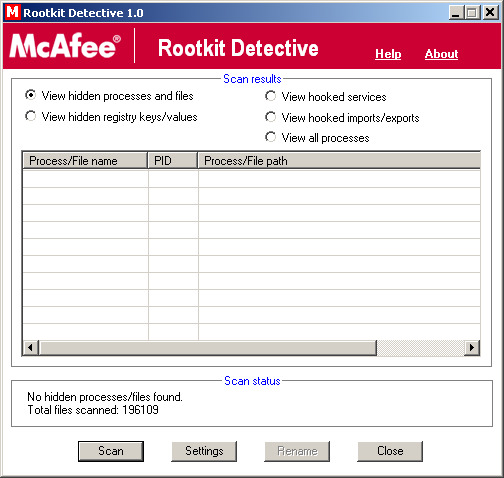Select View hidden registry keys/values option
This screenshot has width=504, height=478.
click(x=111, y=117)
